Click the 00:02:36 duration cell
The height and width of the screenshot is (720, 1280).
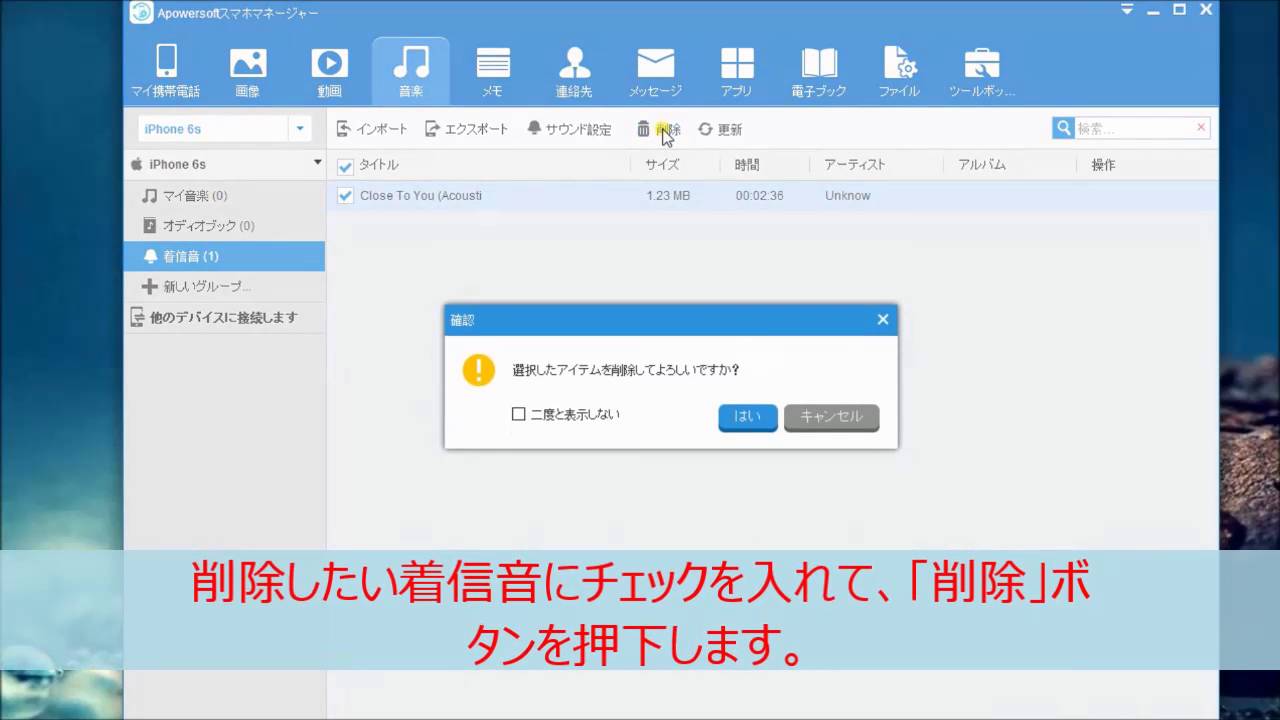coord(759,195)
